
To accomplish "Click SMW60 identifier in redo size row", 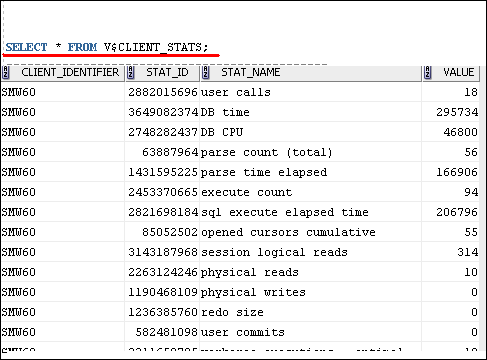I will [19, 312].
